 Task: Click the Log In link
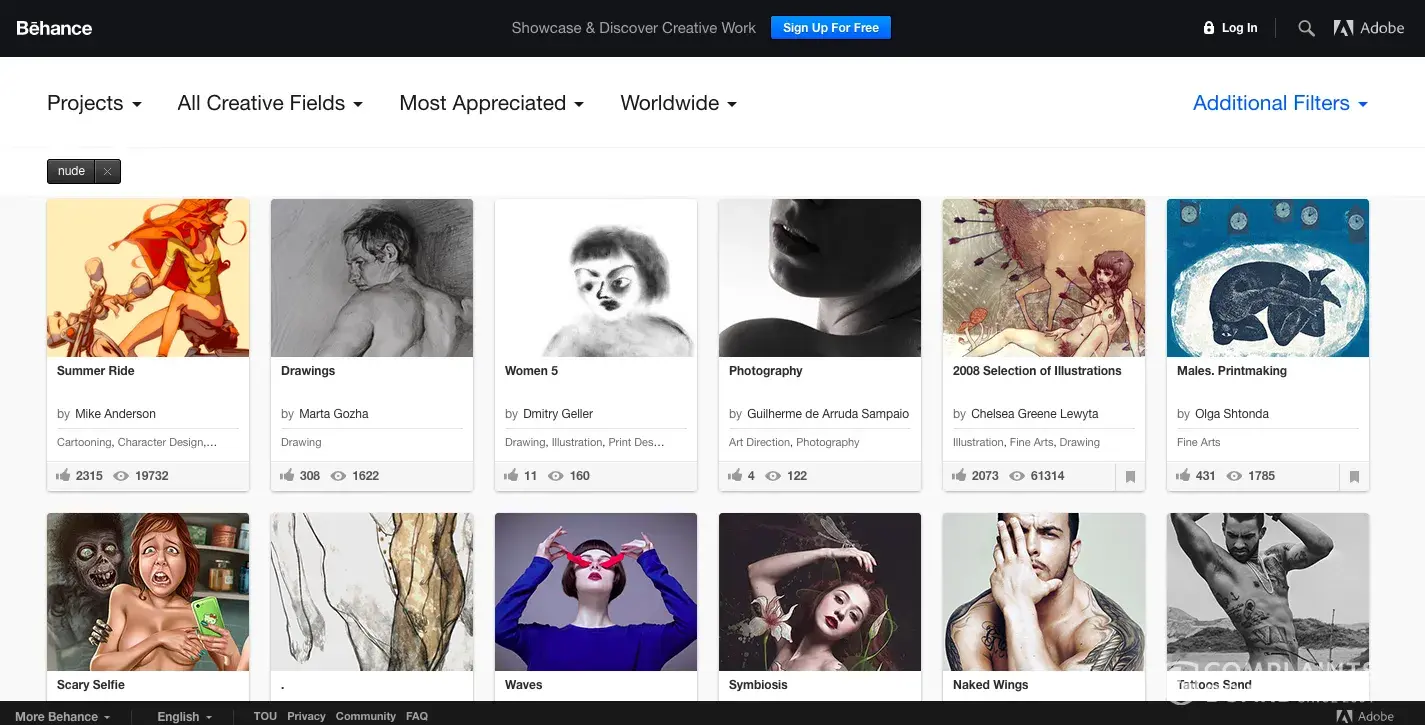click(1240, 28)
